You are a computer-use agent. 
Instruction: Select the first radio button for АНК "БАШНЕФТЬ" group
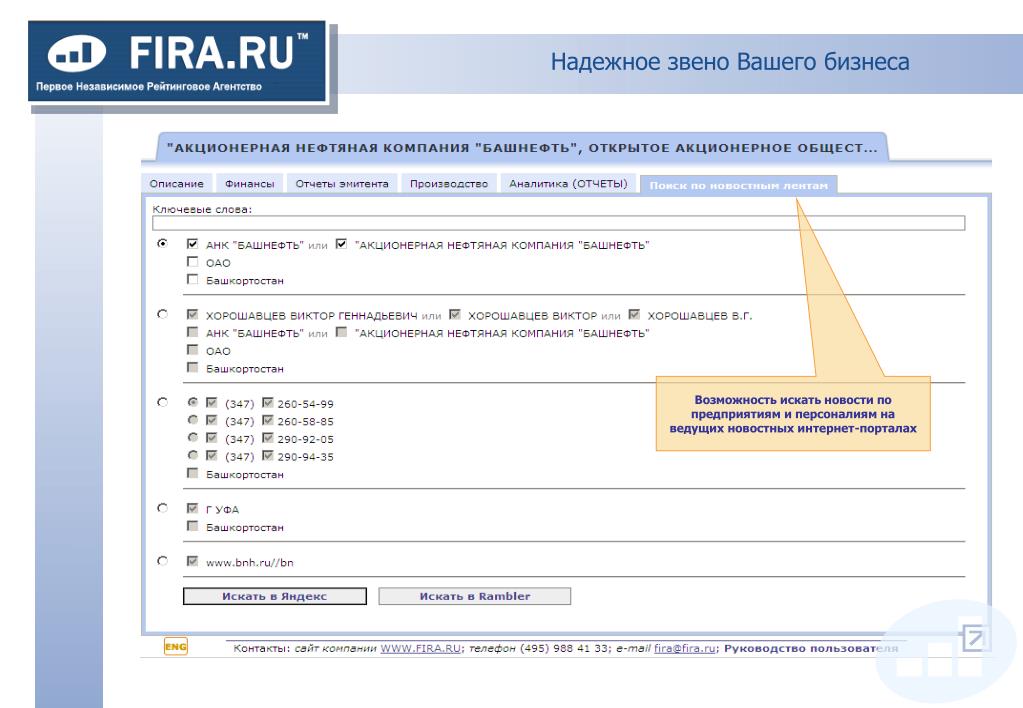click(x=162, y=243)
